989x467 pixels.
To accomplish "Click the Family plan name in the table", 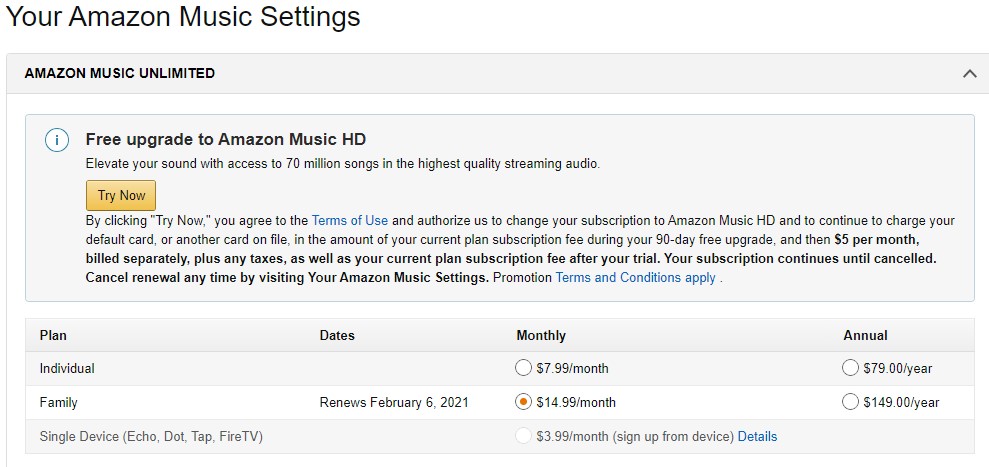I will pyautogui.click(x=58, y=402).
